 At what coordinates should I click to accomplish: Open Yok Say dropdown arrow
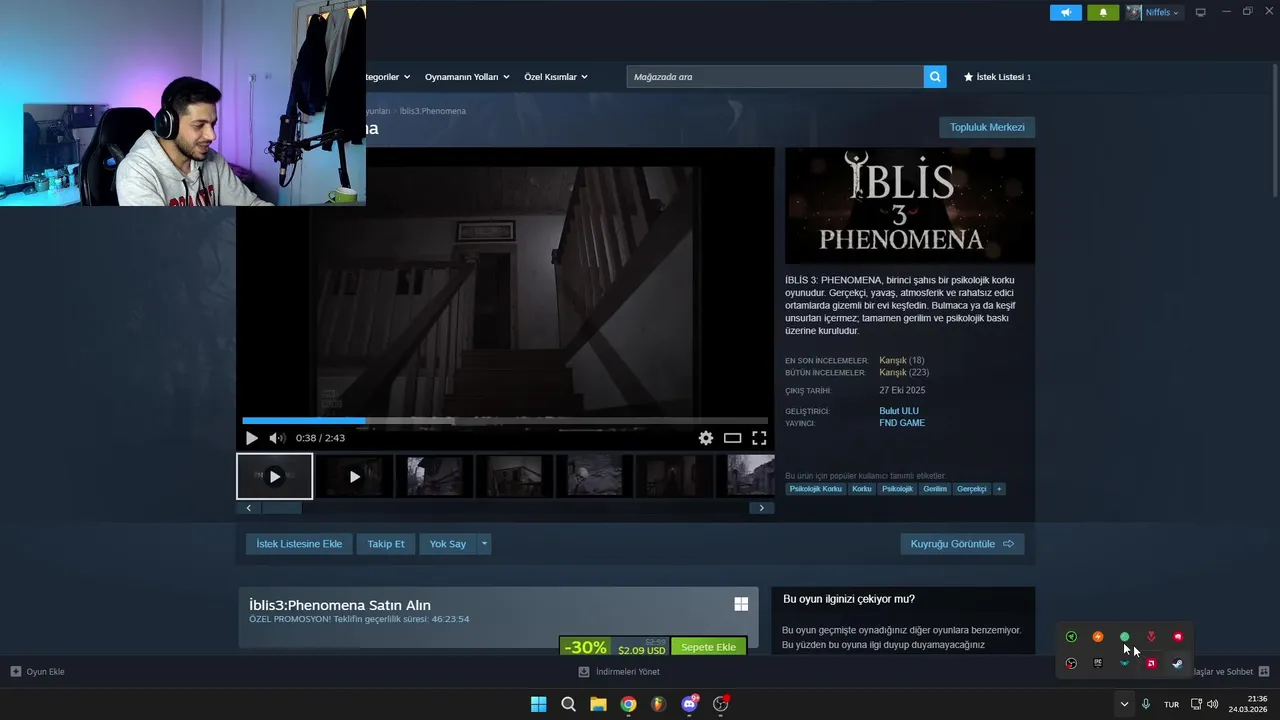coord(484,544)
